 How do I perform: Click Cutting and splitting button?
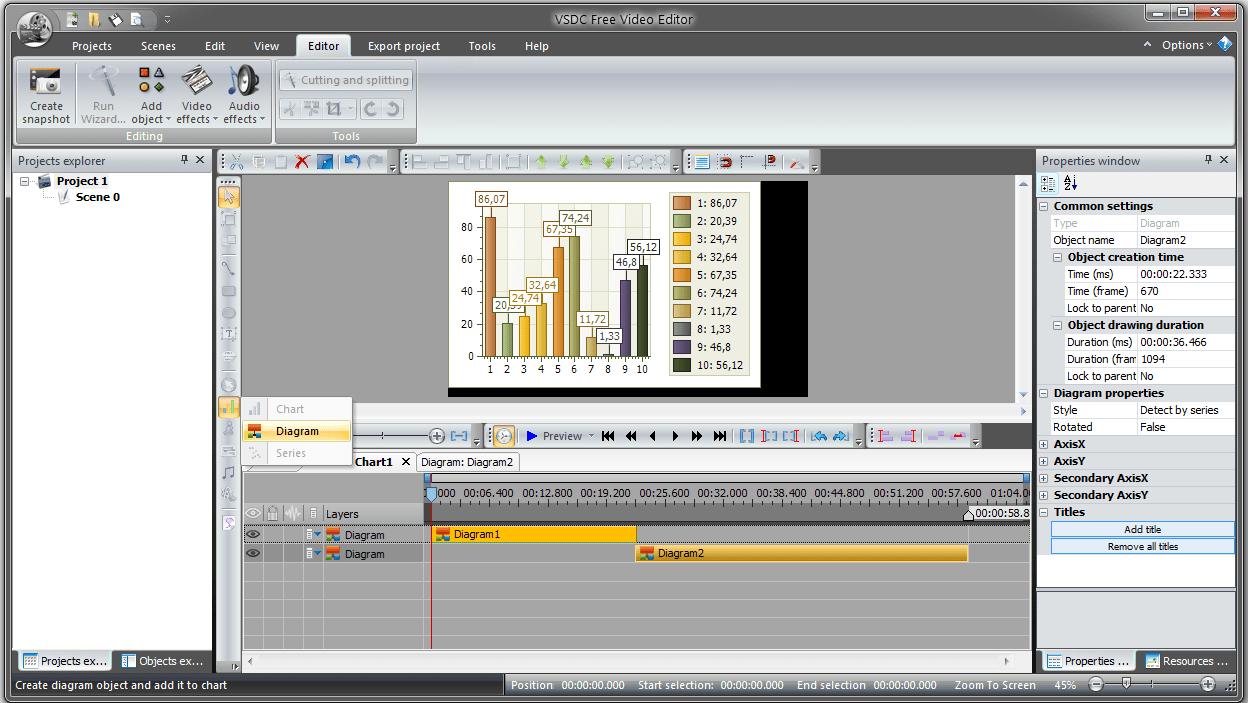coord(345,80)
